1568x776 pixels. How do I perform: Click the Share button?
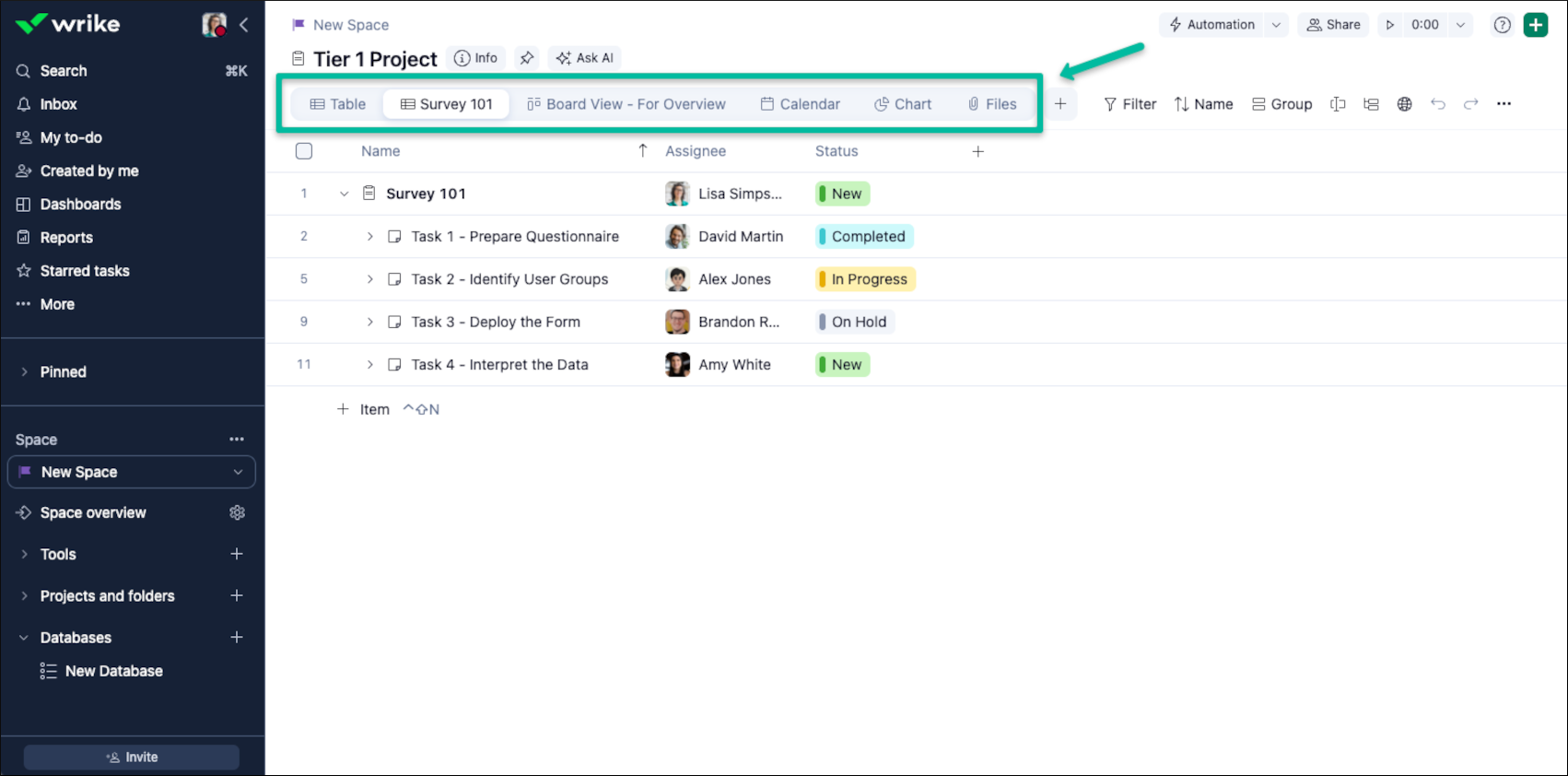(1333, 25)
